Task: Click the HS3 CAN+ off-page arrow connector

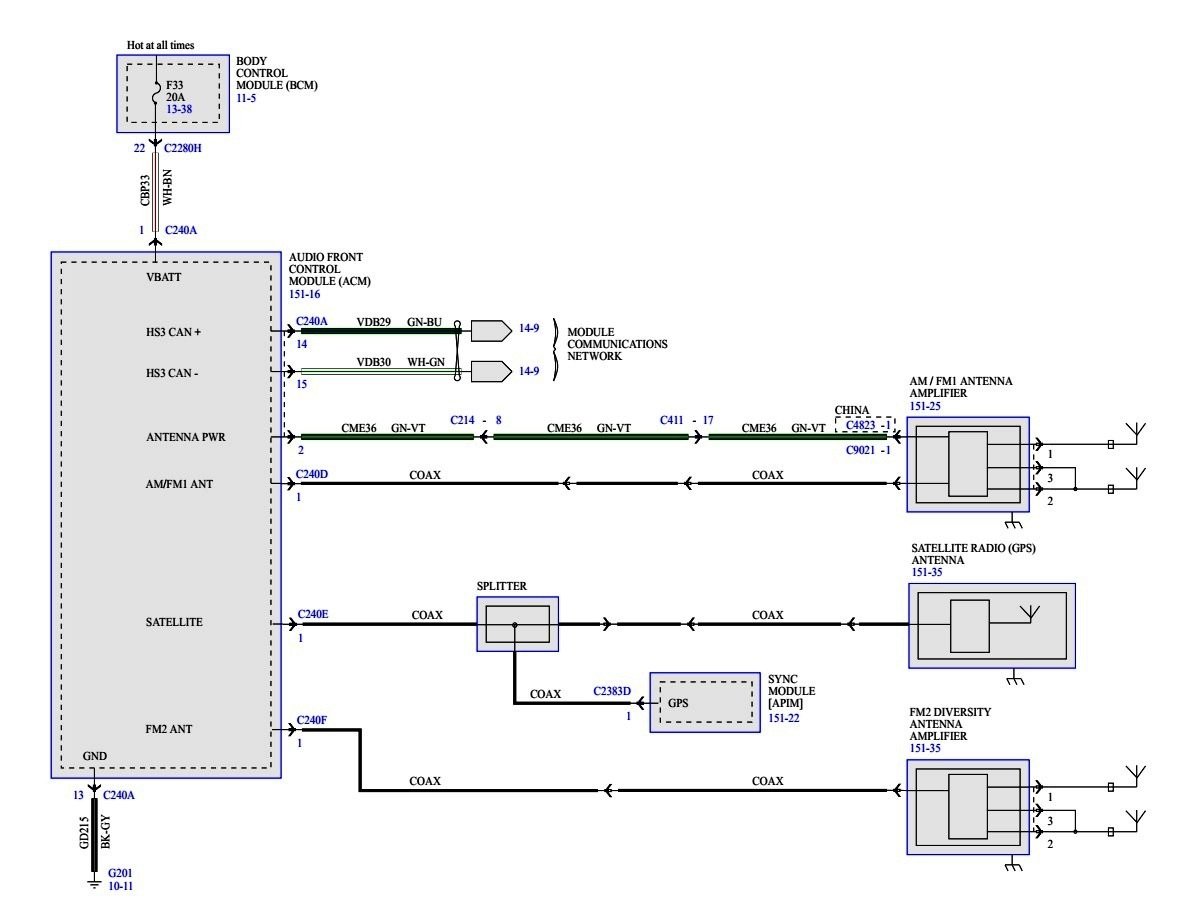Action: [x=488, y=330]
